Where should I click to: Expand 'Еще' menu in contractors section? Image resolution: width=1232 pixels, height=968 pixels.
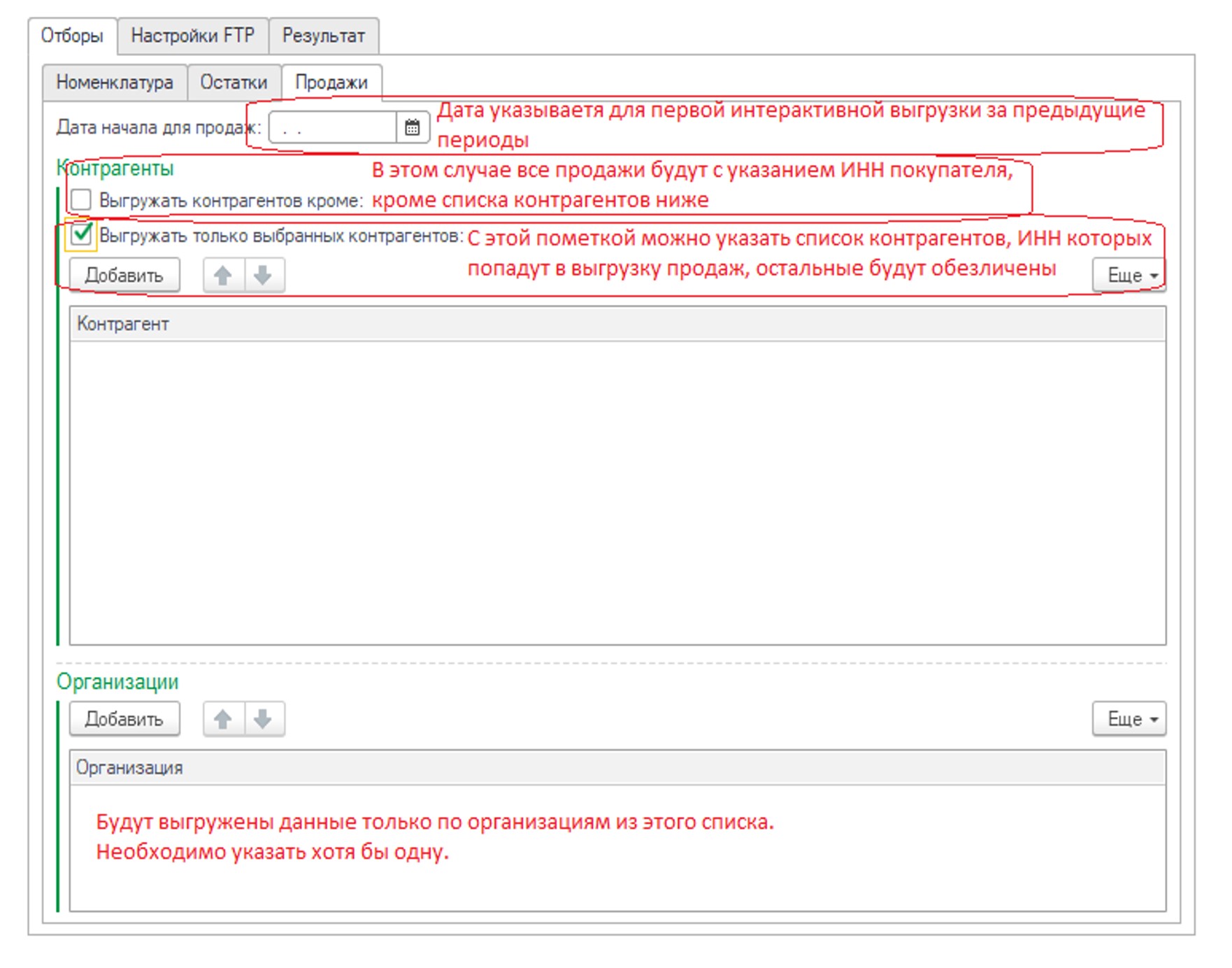1129,275
